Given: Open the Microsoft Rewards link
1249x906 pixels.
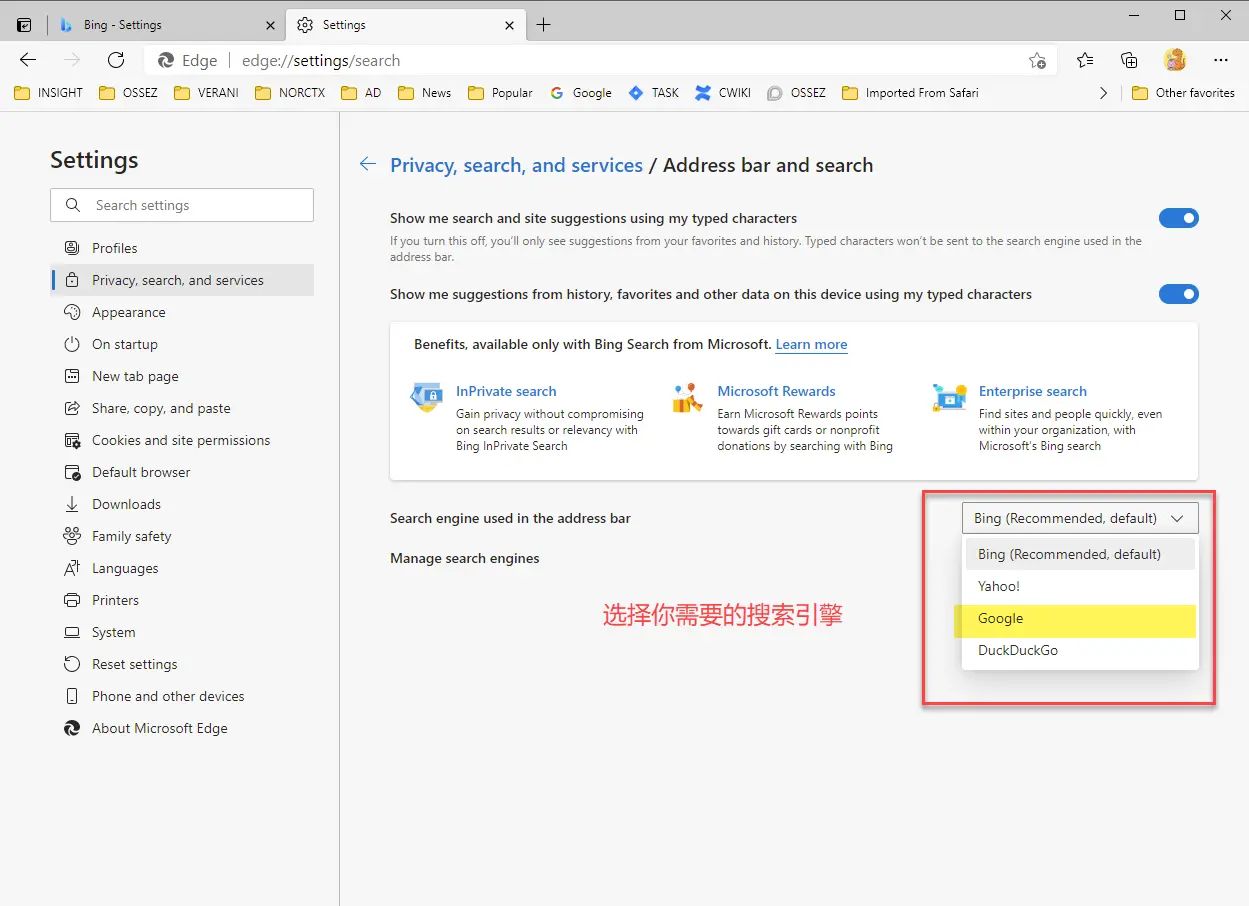Looking at the screenshot, I should (776, 391).
